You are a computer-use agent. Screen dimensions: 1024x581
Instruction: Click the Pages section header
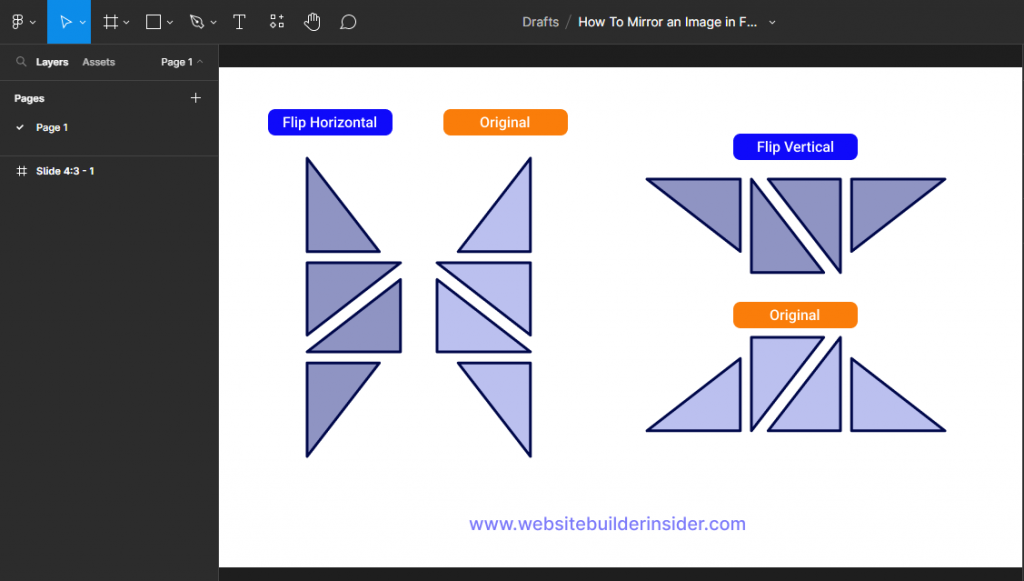[29, 98]
